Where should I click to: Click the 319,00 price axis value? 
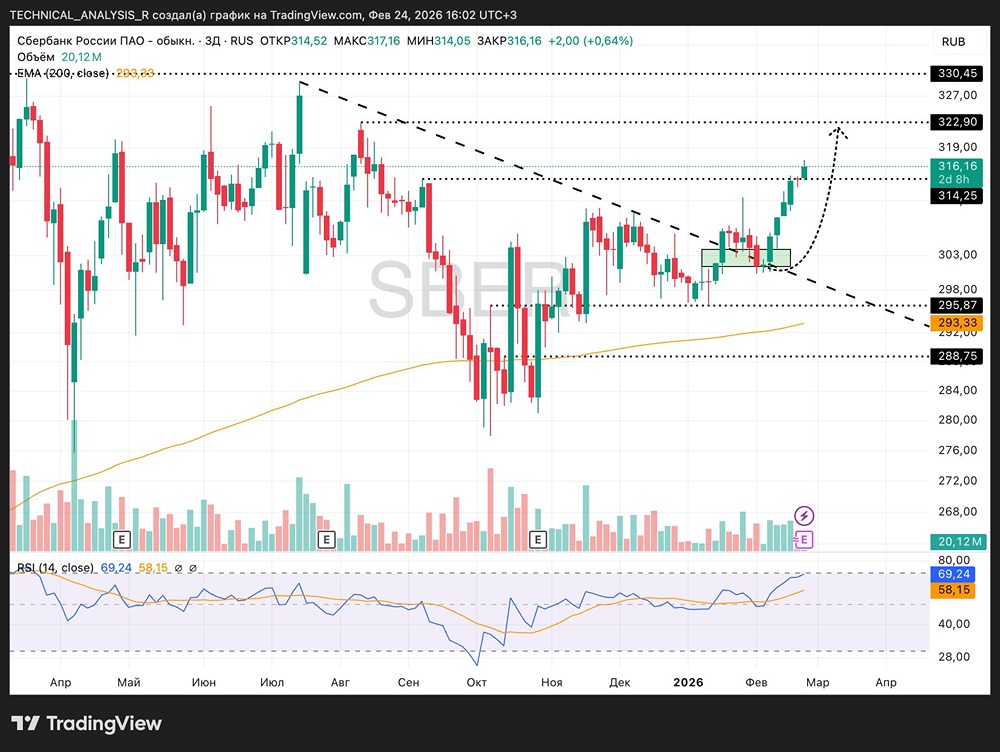point(957,147)
